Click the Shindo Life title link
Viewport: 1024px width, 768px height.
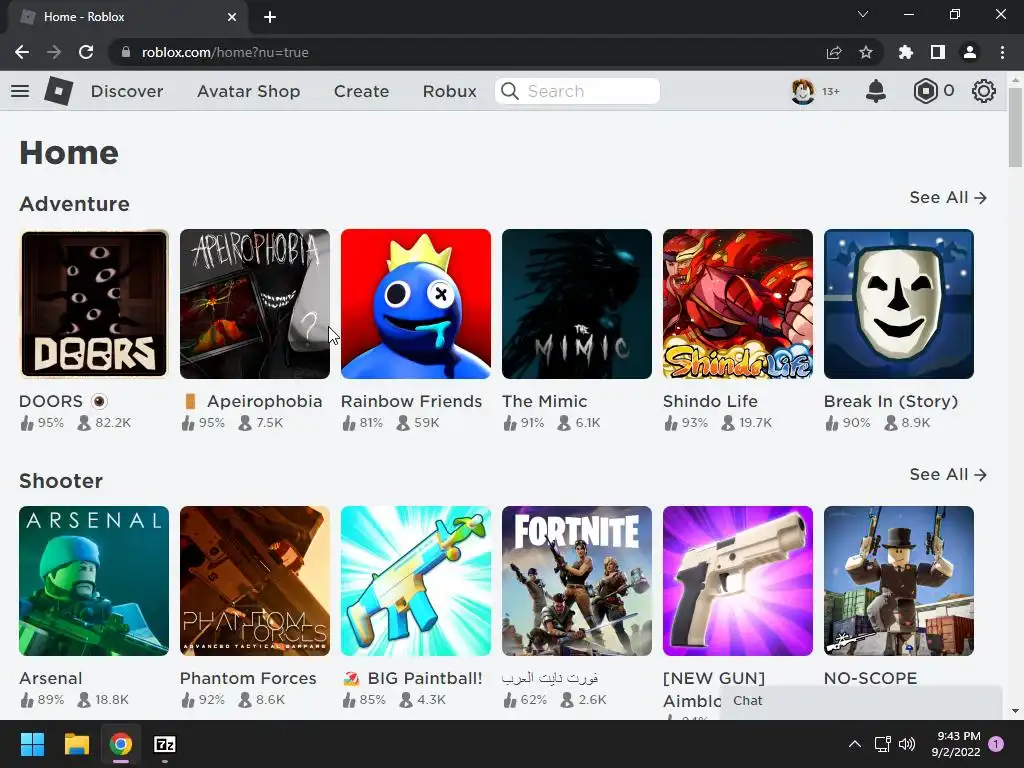[711, 401]
